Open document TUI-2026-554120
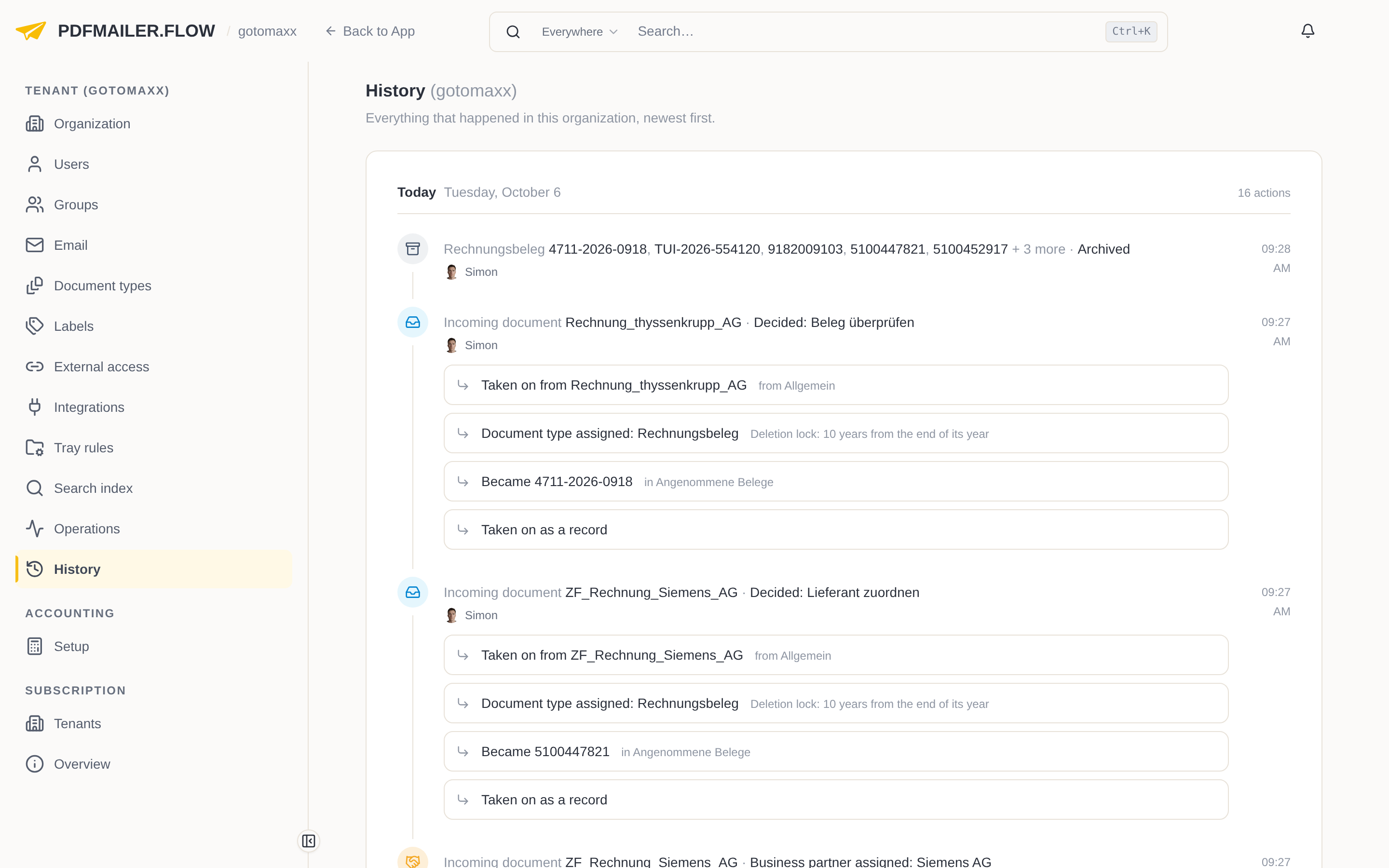 [707, 249]
